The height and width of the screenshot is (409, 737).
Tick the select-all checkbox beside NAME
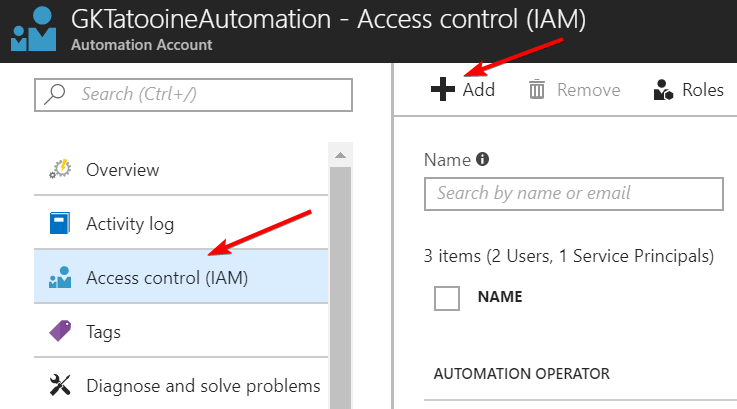(x=447, y=298)
